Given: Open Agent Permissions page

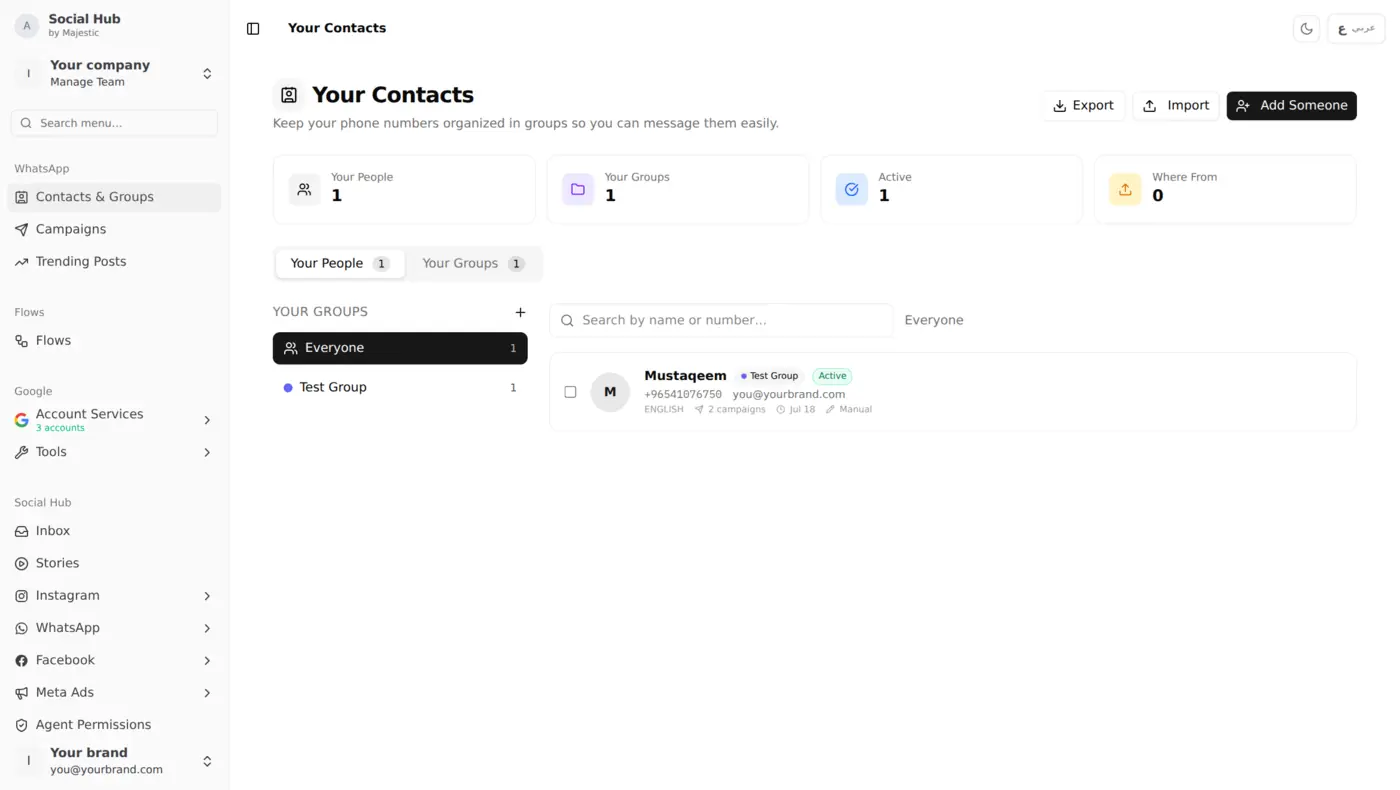Looking at the screenshot, I should (x=115, y=725).
